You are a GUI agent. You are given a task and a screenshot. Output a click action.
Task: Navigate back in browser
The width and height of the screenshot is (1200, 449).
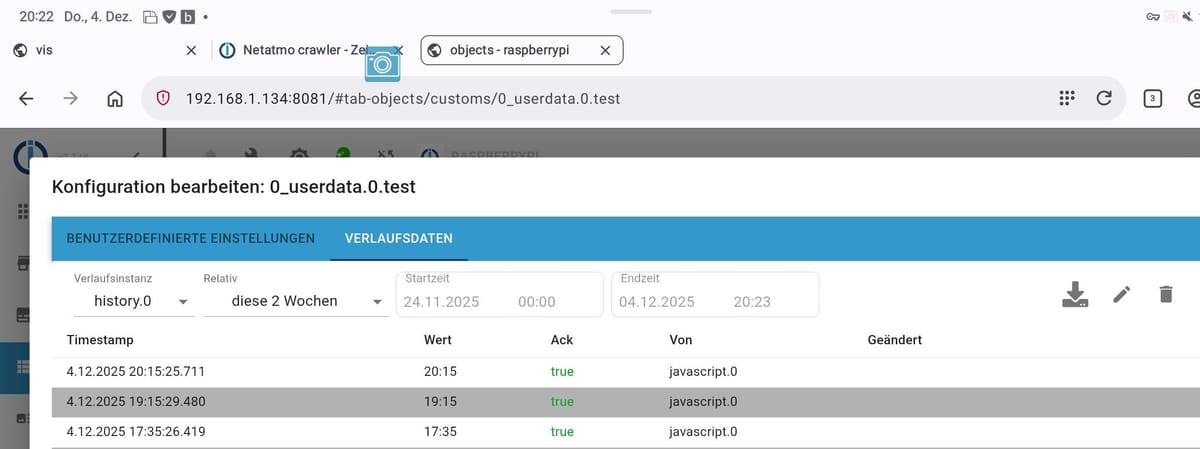27,98
